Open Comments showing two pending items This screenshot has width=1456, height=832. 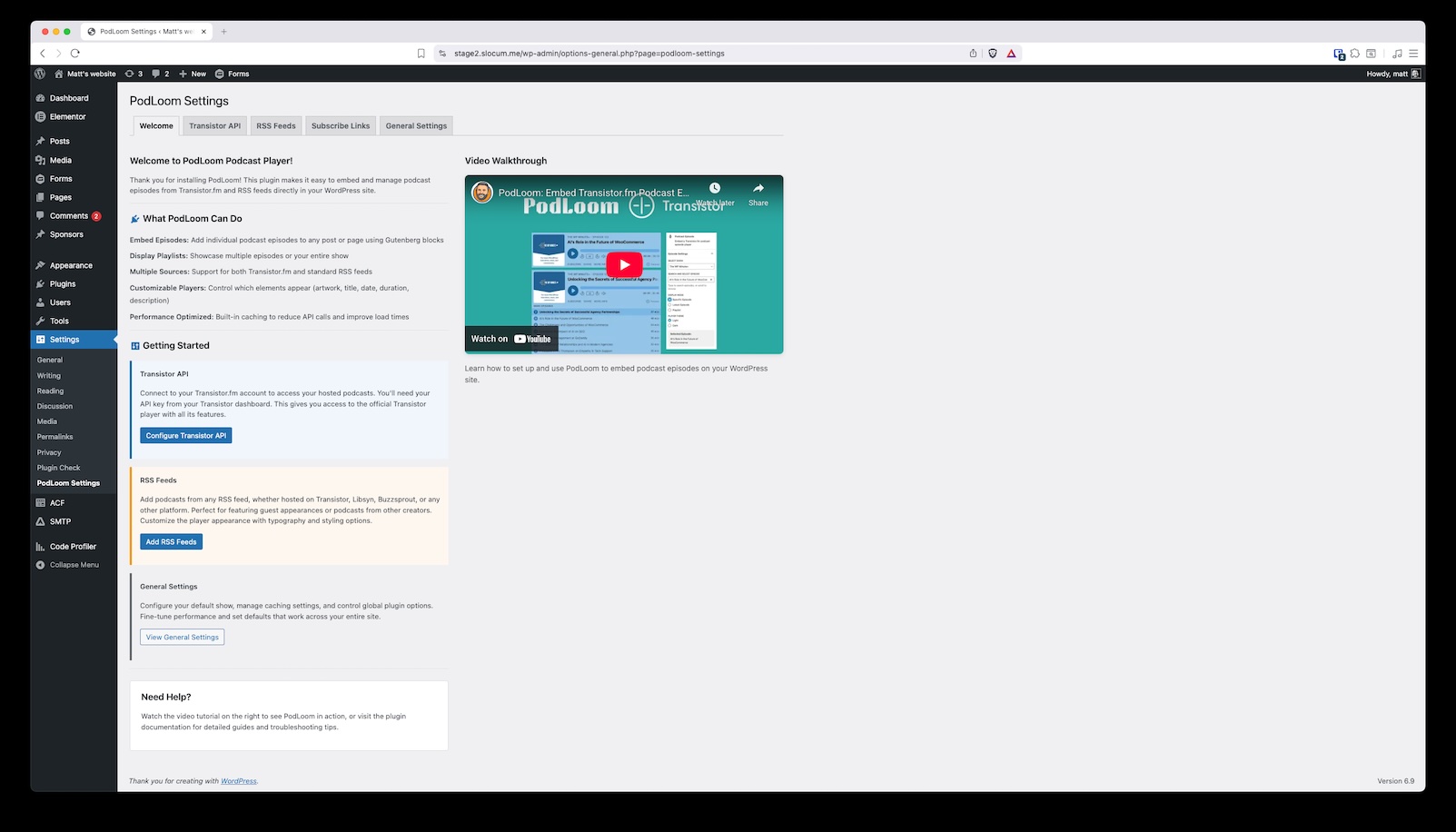(x=69, y=215)
